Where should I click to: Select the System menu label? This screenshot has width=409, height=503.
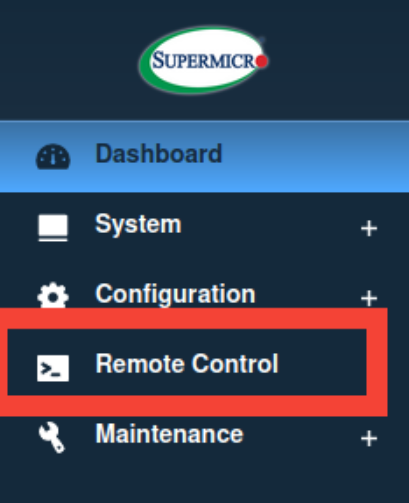[x=138, y=224]
